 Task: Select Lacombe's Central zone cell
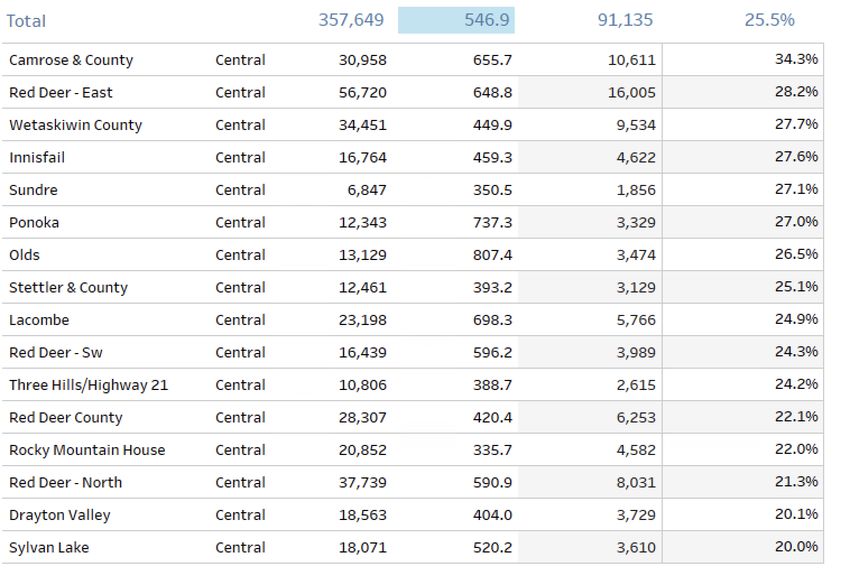click(240, 320)
